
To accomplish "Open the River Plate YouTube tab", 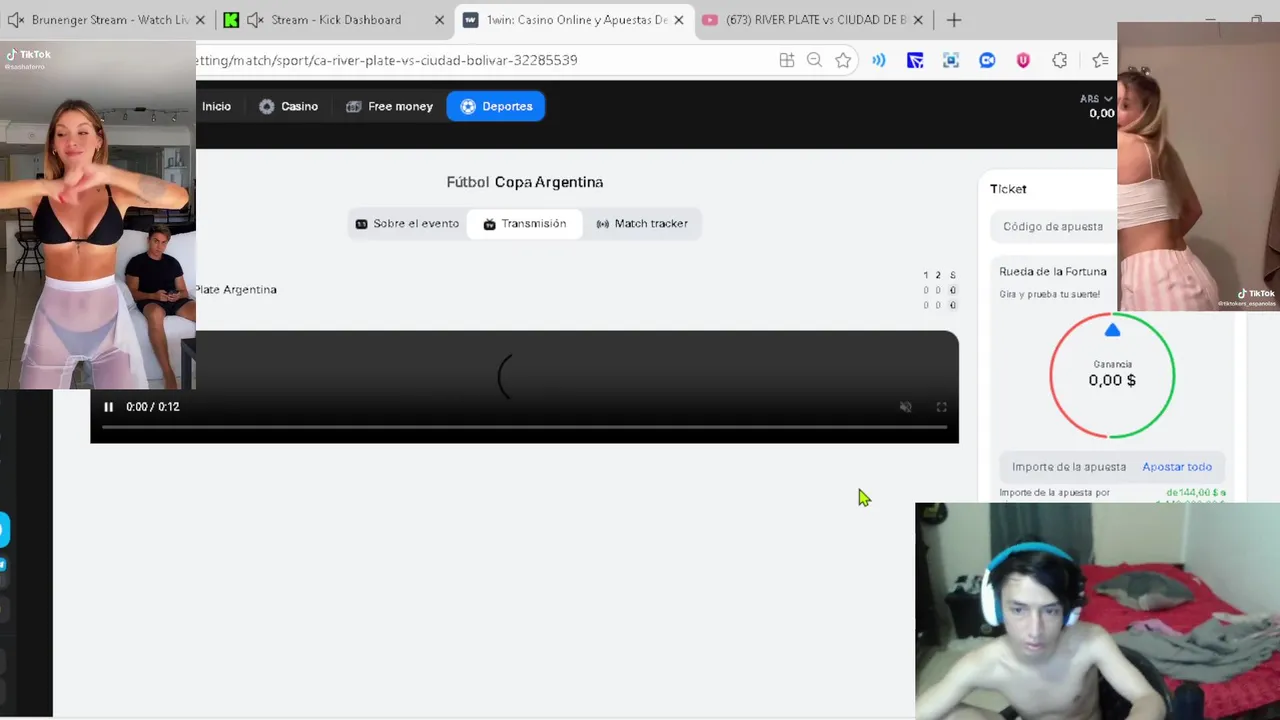I will (x=815, y=20).
